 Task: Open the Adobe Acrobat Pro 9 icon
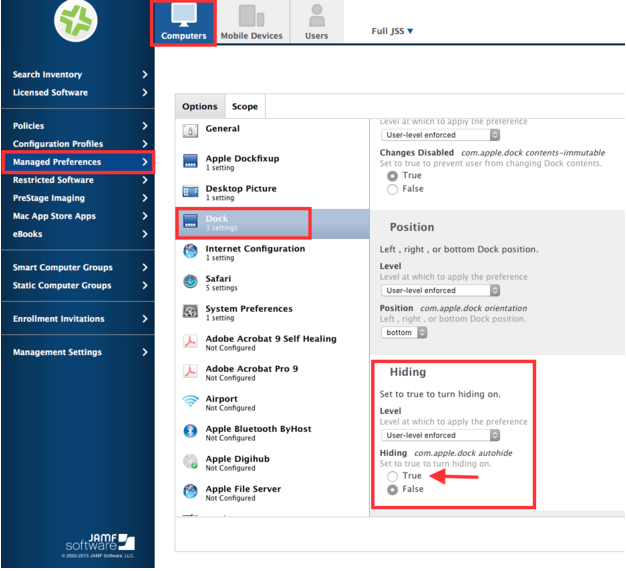[x=190, y=372]
